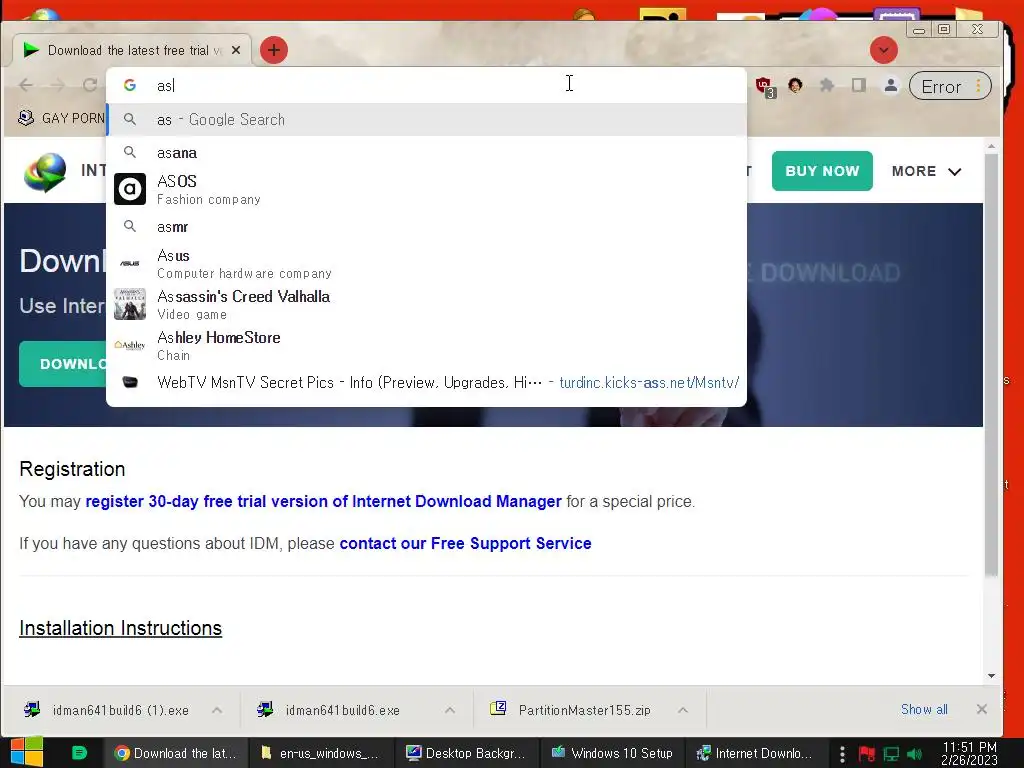Open the Windows Start button

pyautogui.click(x=27, y=753)
